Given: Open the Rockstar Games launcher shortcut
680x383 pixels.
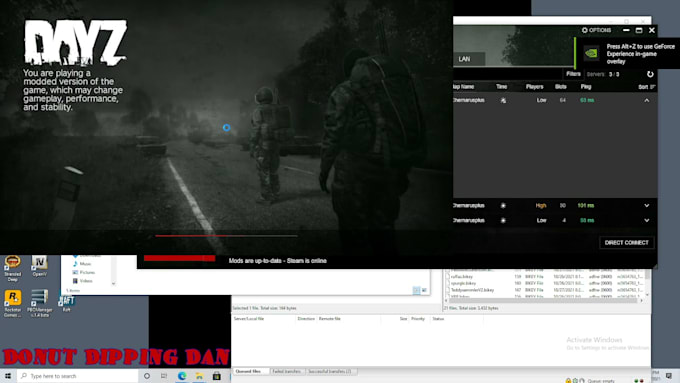Looking at the screenshot, I should [13, 304].
